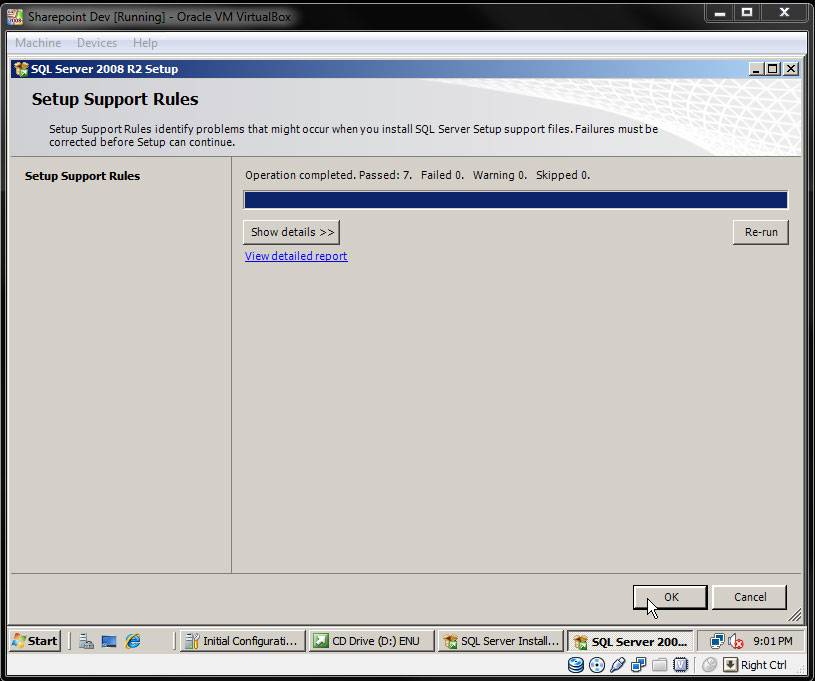Viewport: 815px width, 681px height.
Task: Click VirtualBox network adapter status icon
Action: point(638,665)
